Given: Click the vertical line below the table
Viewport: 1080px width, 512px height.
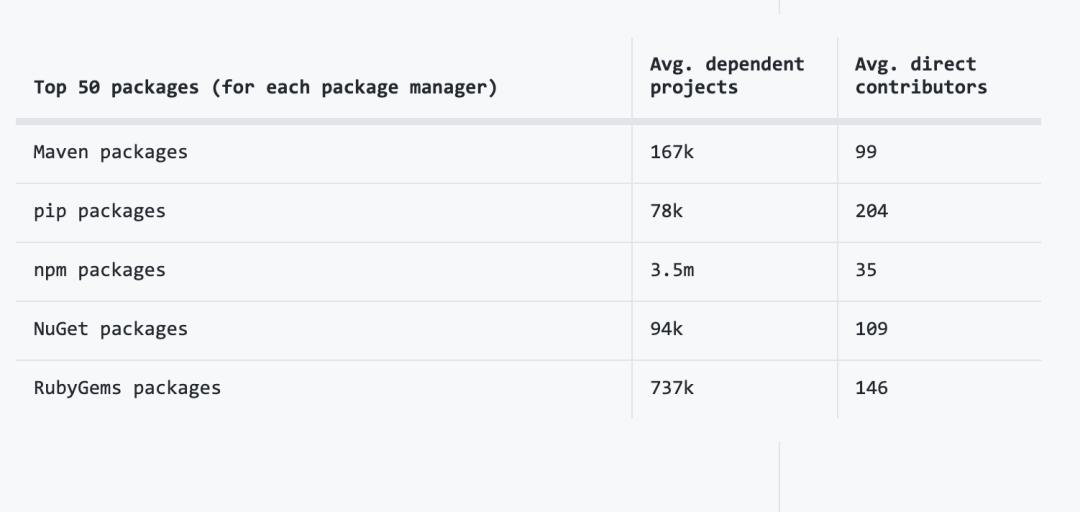Looking at the screenshot, I should coord(779,476).
